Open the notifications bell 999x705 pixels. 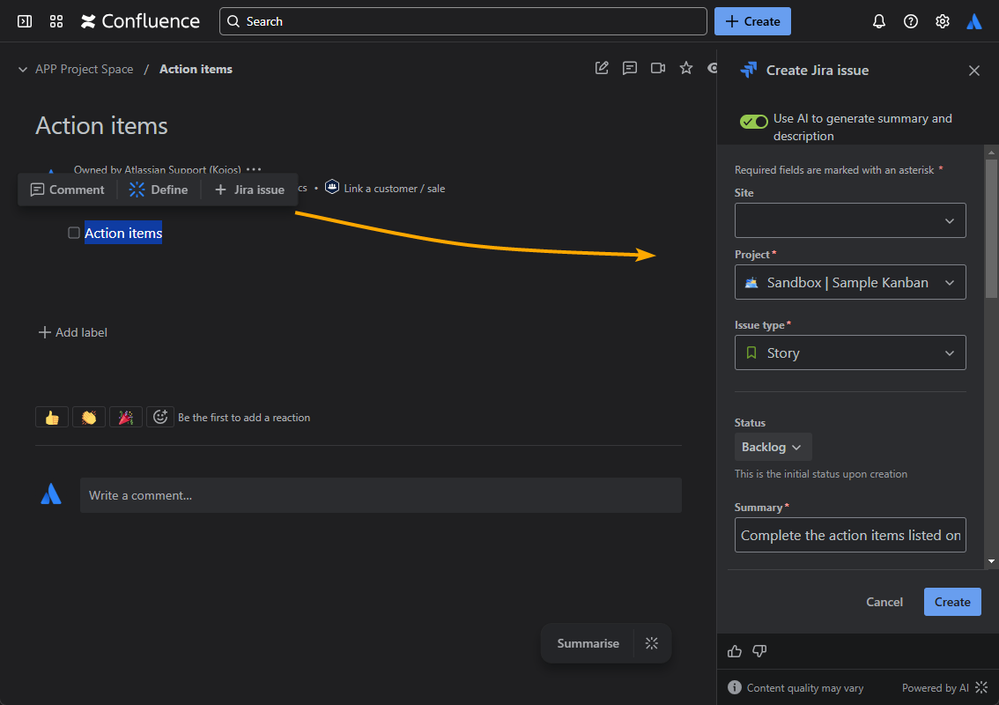(879, 22)
